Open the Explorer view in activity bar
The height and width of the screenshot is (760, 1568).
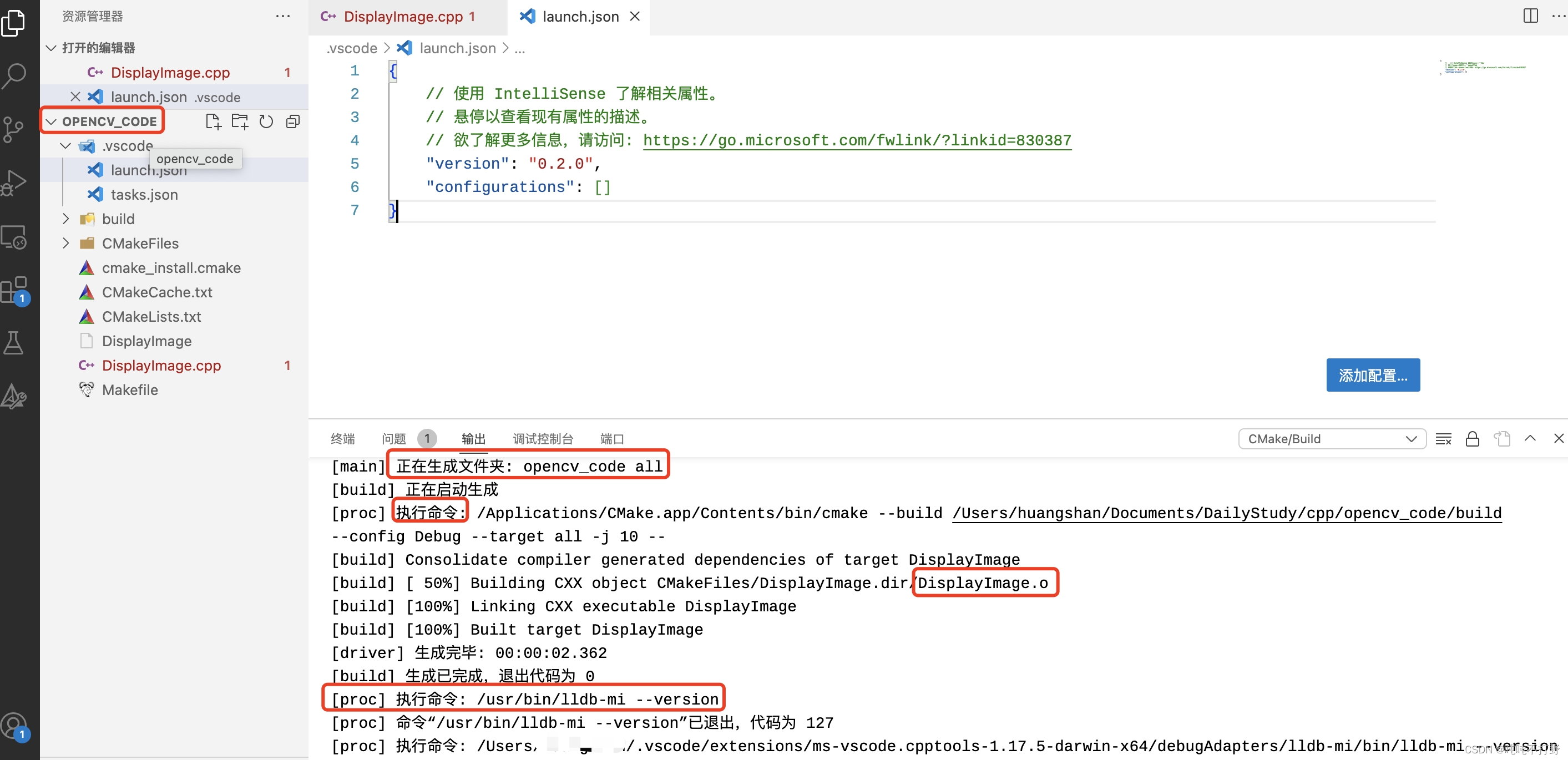coord(13,23)
